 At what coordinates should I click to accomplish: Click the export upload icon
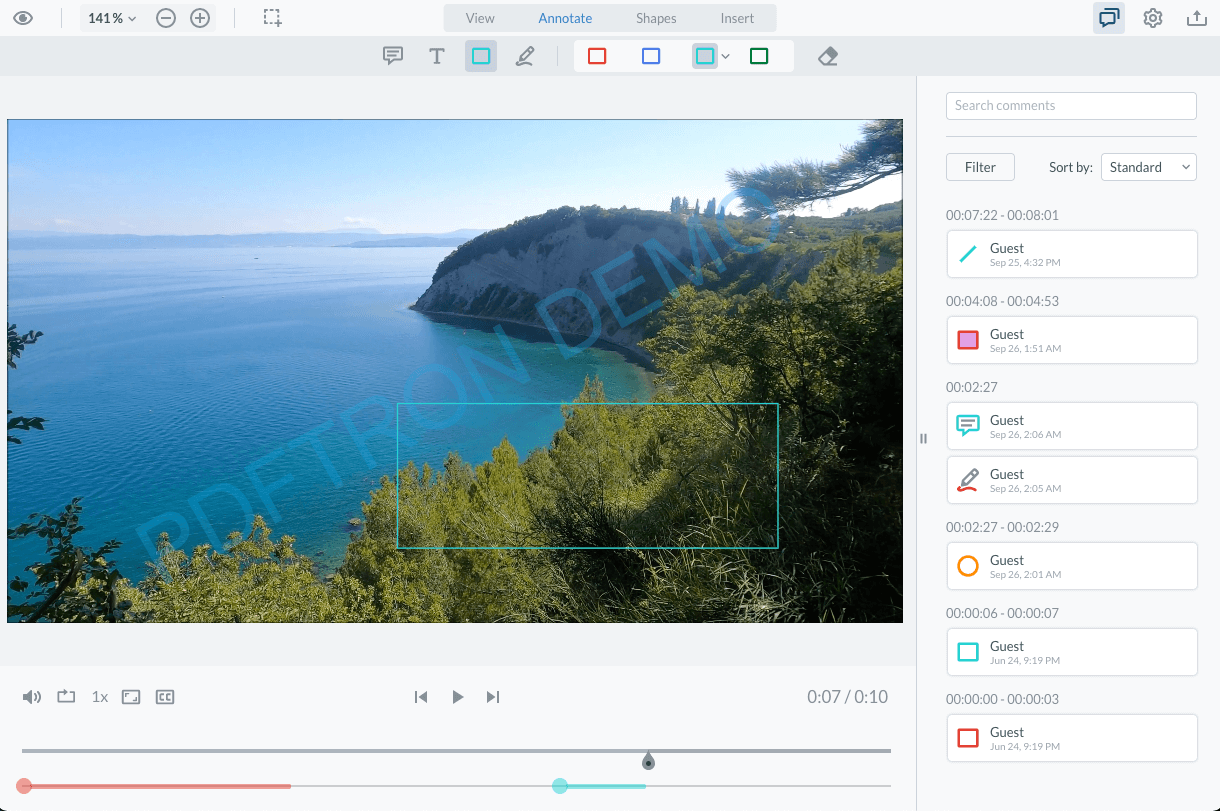point(1196,18)
